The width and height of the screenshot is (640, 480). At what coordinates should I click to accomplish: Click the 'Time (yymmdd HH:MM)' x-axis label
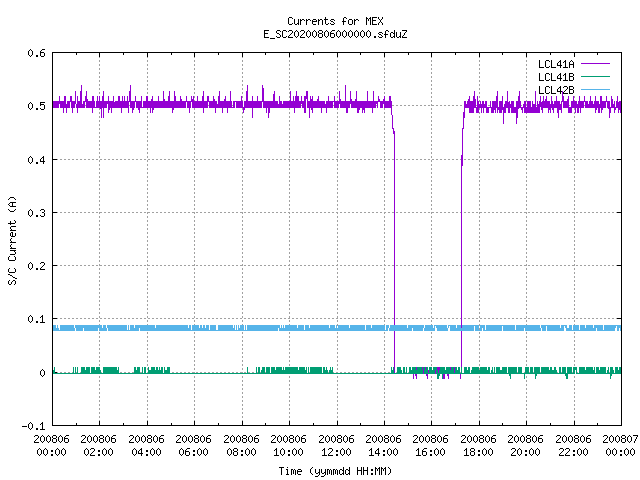[335, 471]
